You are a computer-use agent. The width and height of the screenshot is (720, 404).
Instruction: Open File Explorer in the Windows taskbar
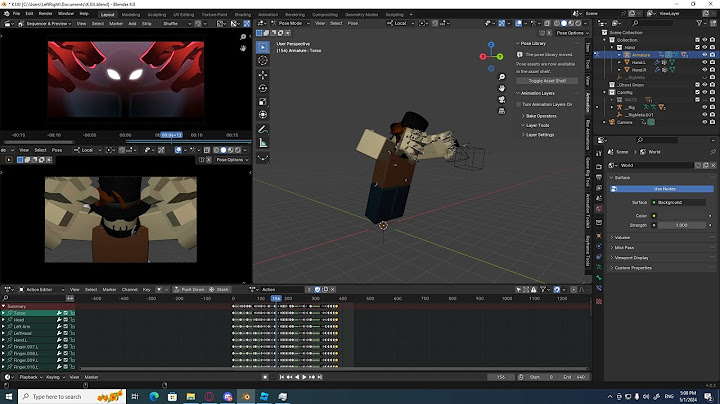[x=191, y=397]
